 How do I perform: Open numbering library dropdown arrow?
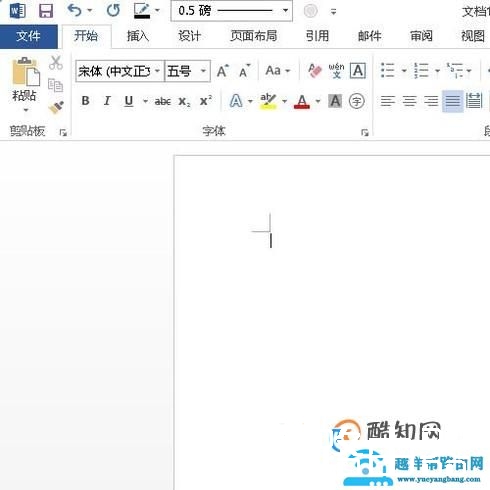tap(437, 71)
